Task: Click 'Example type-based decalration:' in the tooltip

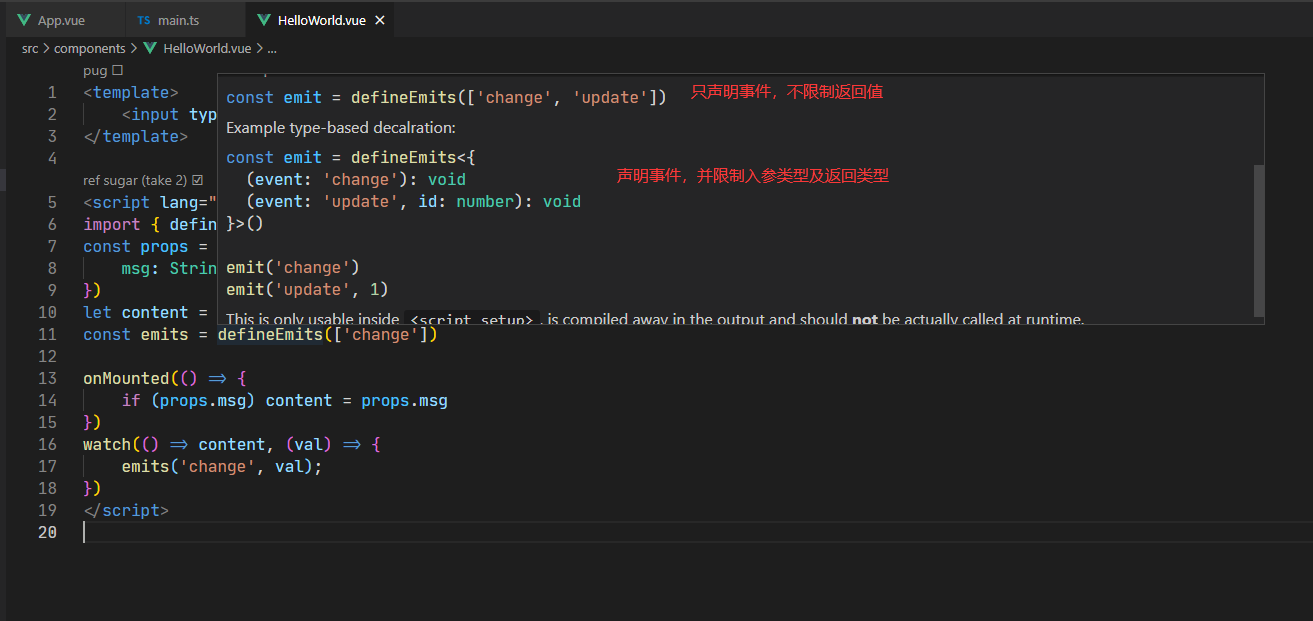Action: pyautogui.click(x=341, y=128)
